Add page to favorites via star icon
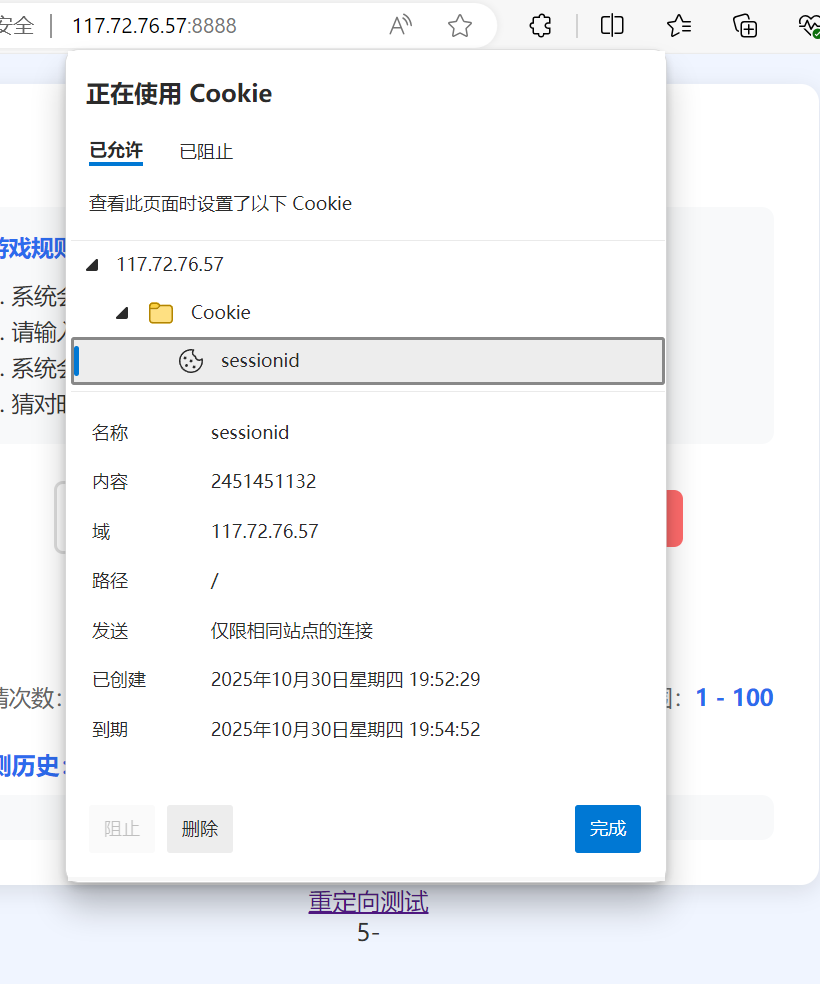The width and height of the screenshot is (820, 984). click(459, 26)
